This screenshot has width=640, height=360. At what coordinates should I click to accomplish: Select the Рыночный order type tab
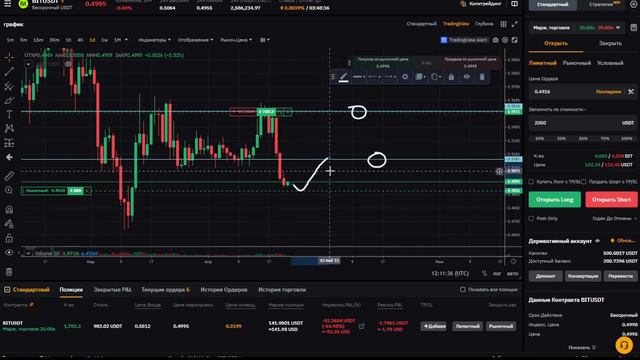(x=577, y=63)
